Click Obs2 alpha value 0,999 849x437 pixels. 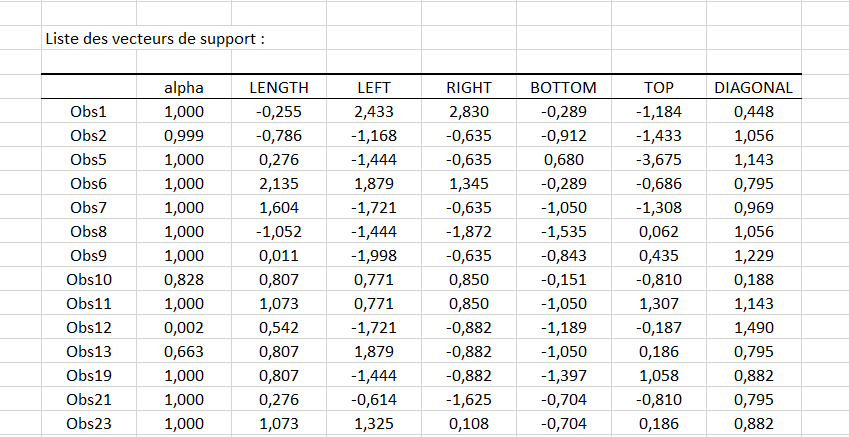(184, 136)
